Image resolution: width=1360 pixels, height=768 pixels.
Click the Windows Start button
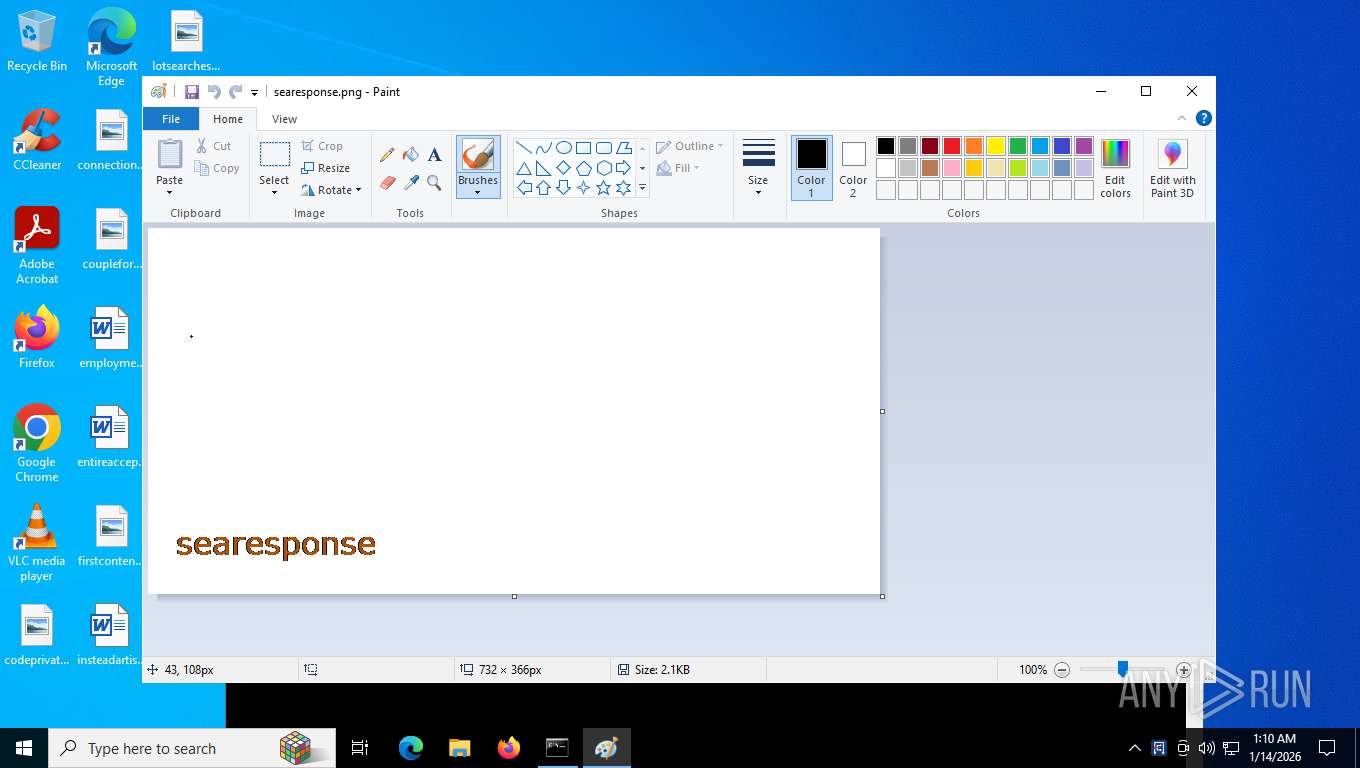24,748
